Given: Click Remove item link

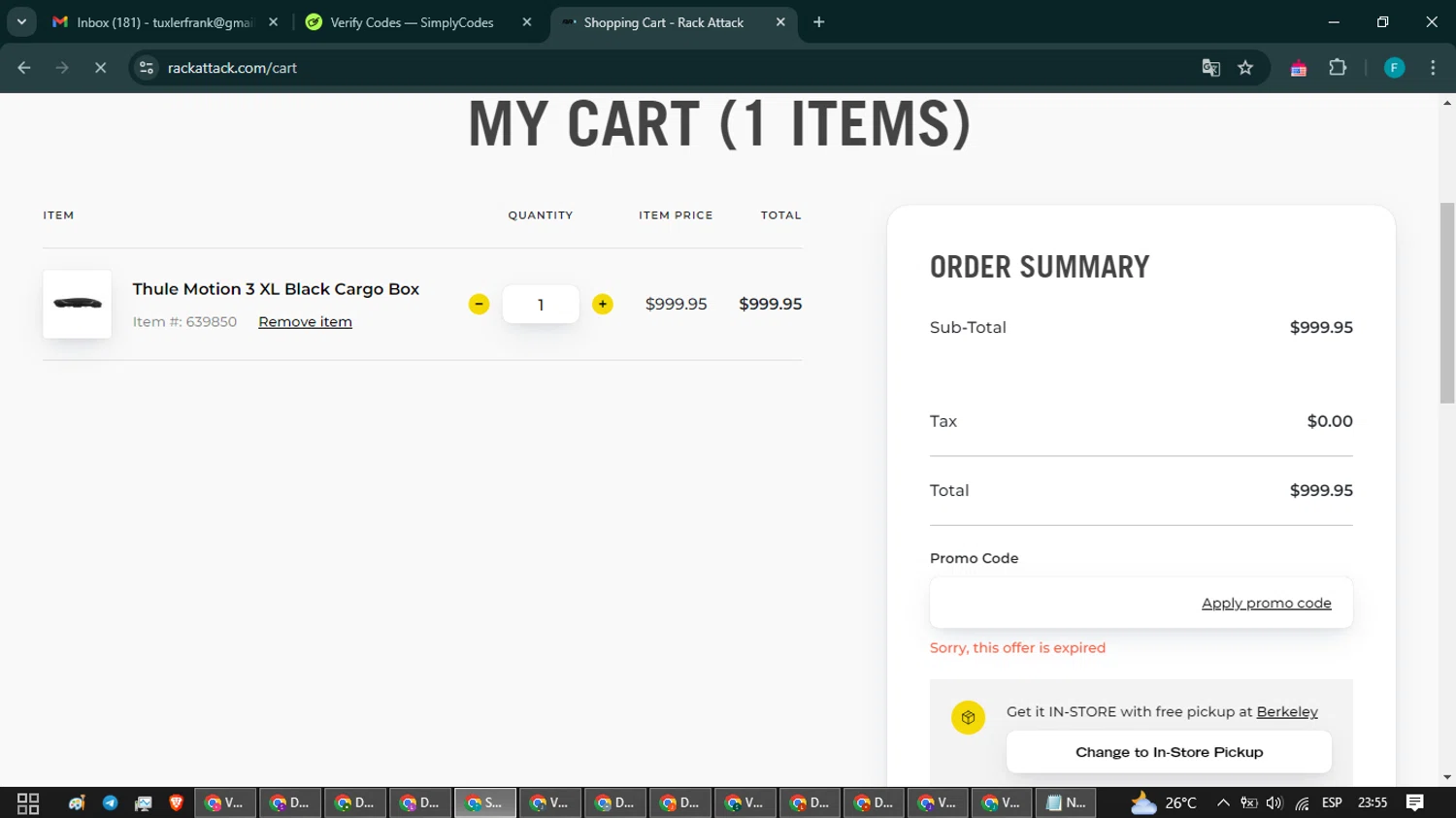Looking at the screenshot, I should click(305, 322).
